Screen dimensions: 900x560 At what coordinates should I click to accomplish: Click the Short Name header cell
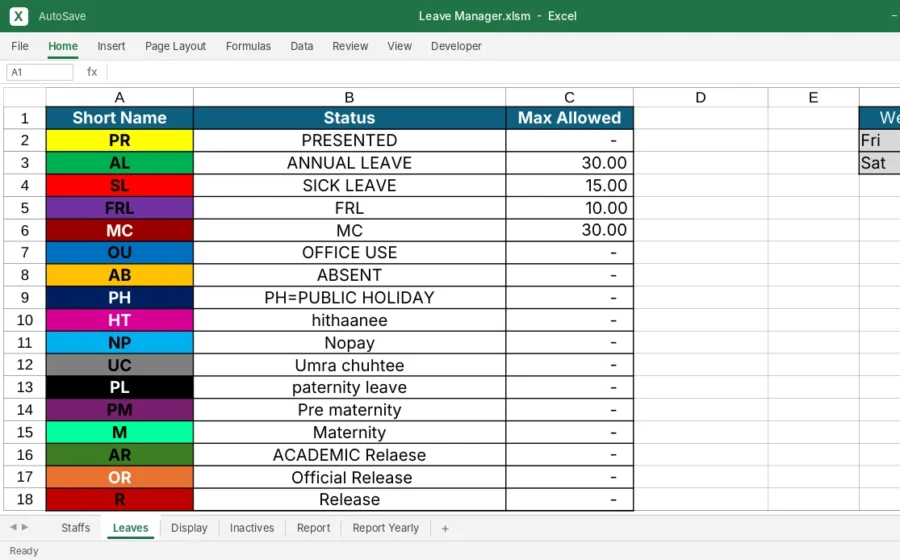(x=119, y=118)
